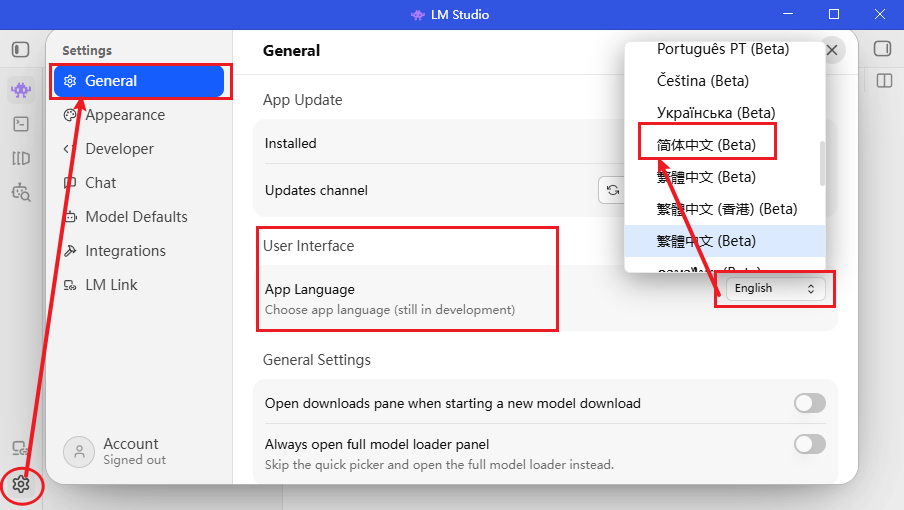Toggle always open full model loader panel

coord(809,444)
